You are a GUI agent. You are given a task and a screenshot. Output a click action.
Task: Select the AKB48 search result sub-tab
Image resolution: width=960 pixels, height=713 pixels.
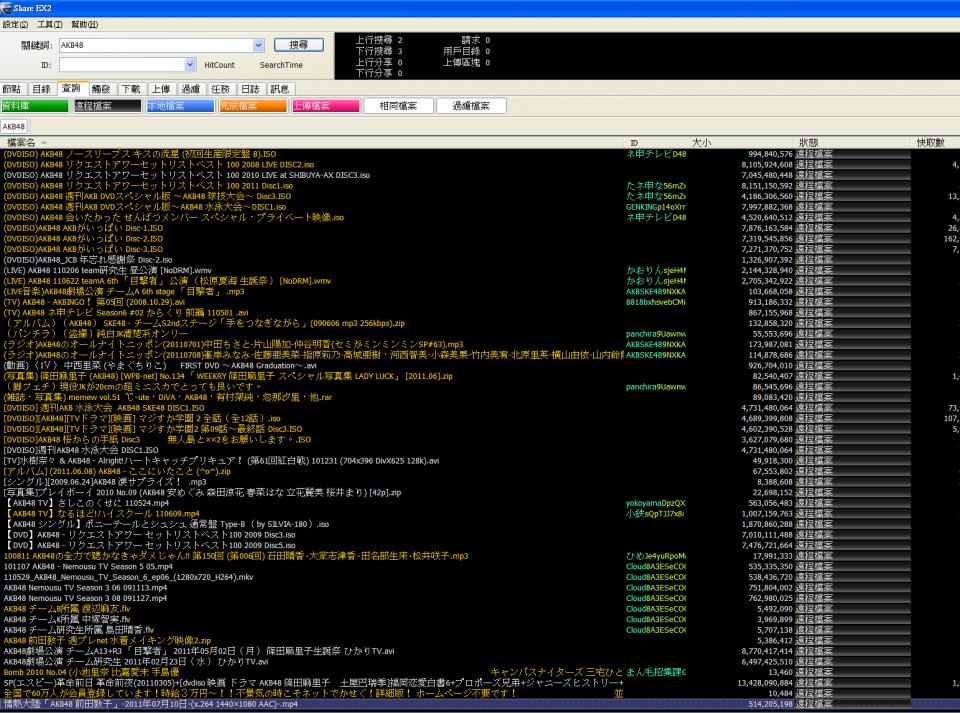(14, 127)
